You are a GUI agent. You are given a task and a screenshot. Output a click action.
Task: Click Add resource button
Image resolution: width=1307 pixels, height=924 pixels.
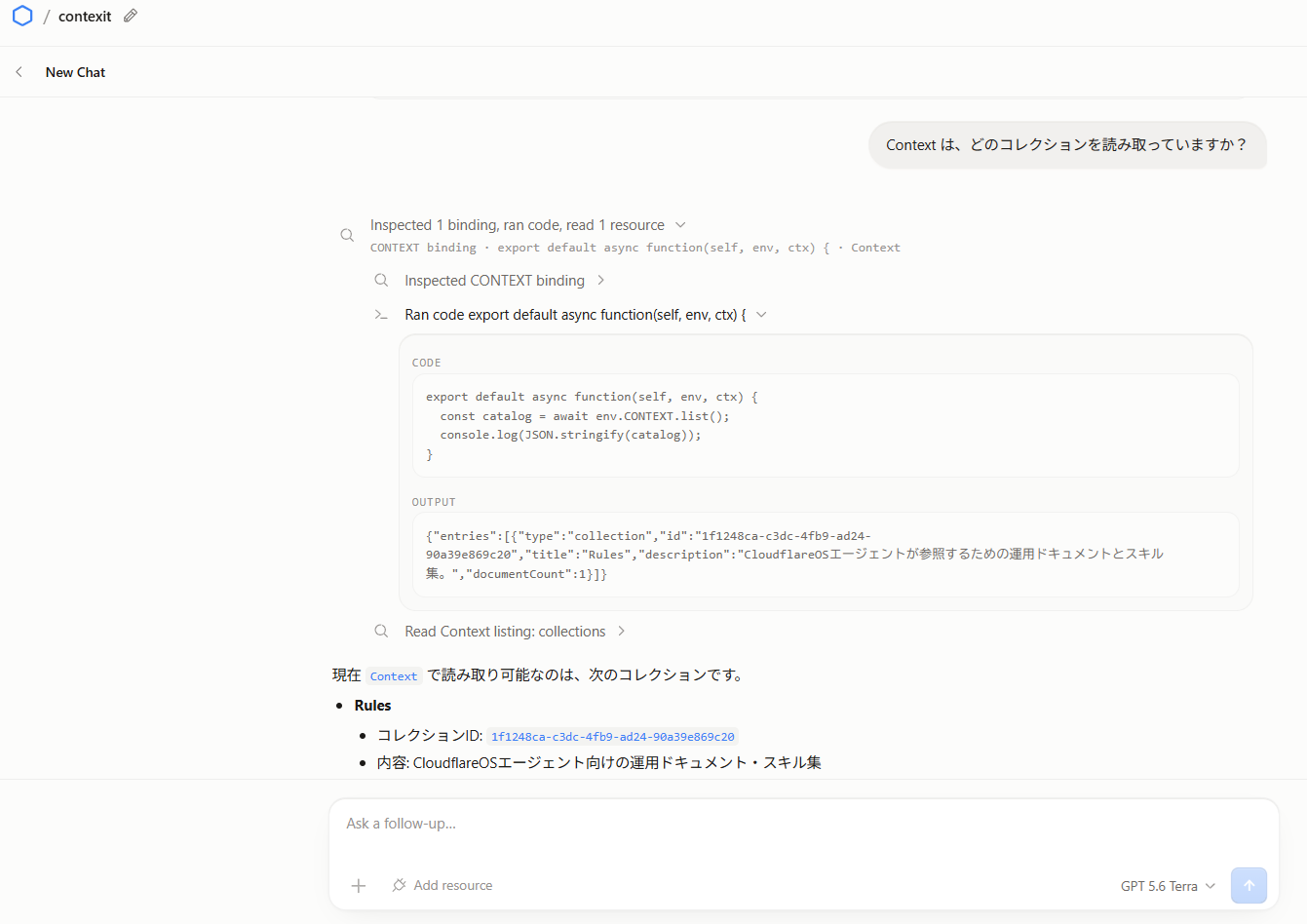442,885
